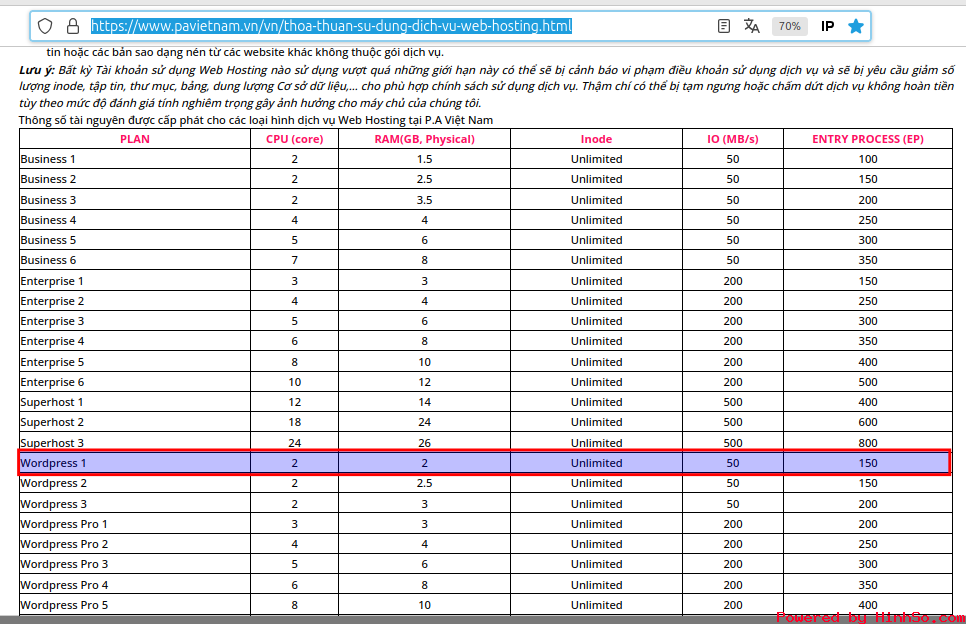Screen dimensions: 966x624
Task: Click RAM value 26 for Superhost 3
Action: tap(424, 442)
